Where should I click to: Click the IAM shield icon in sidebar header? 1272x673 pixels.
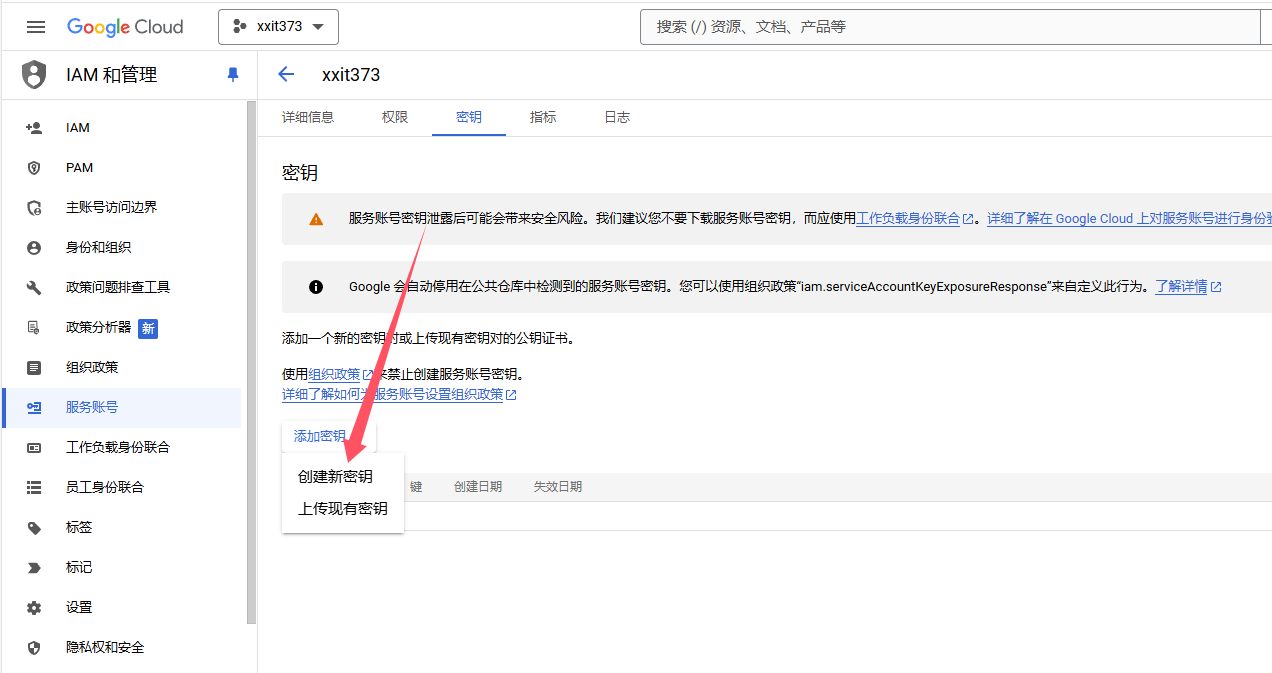[x=35, y=75]
